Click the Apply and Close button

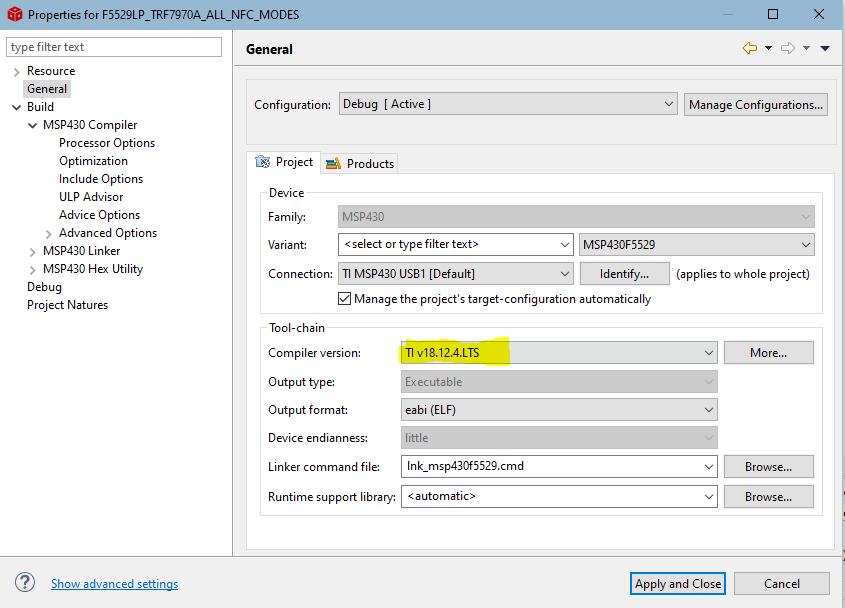(678, 583)
